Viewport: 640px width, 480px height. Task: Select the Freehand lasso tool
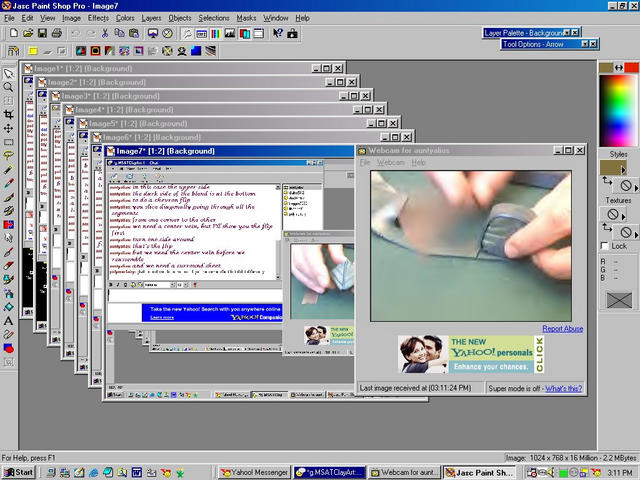[8, 156]
